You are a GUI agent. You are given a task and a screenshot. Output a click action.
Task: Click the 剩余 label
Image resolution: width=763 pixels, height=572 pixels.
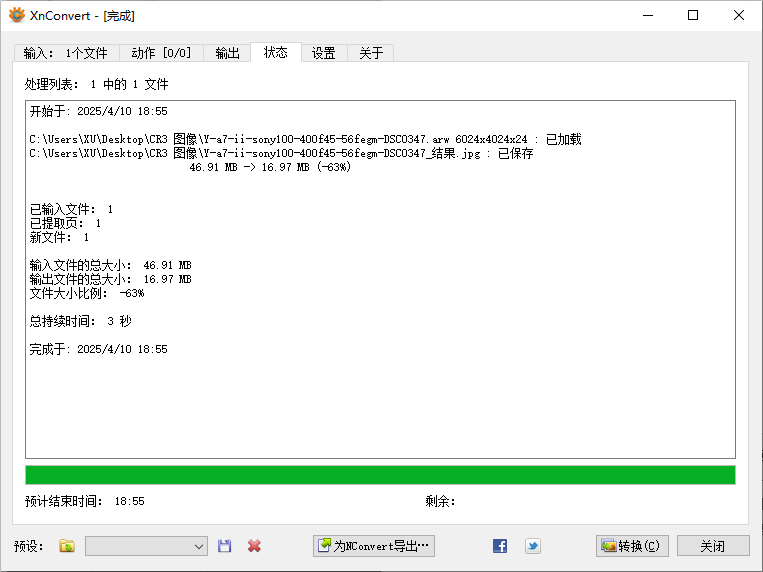(x=440, y=501)
